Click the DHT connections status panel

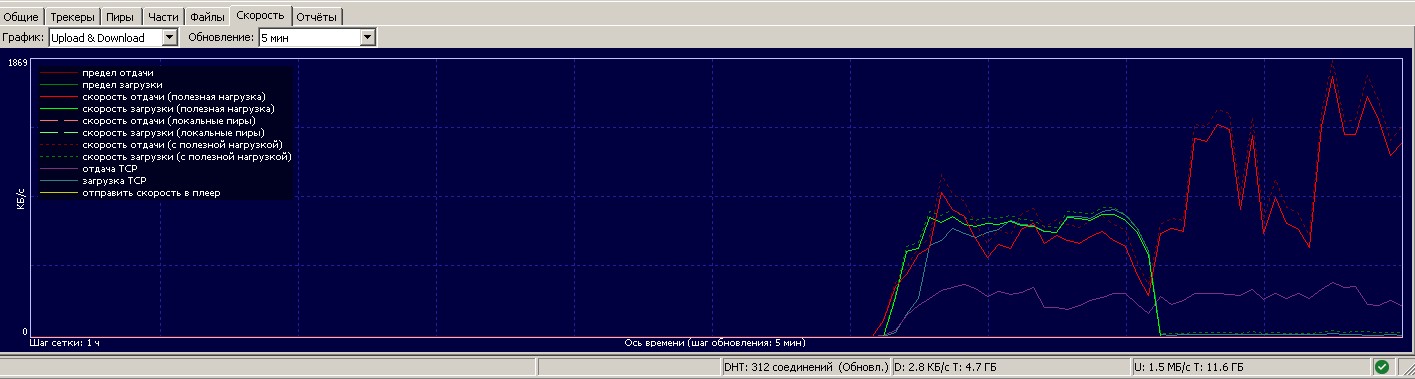[805, 367]
